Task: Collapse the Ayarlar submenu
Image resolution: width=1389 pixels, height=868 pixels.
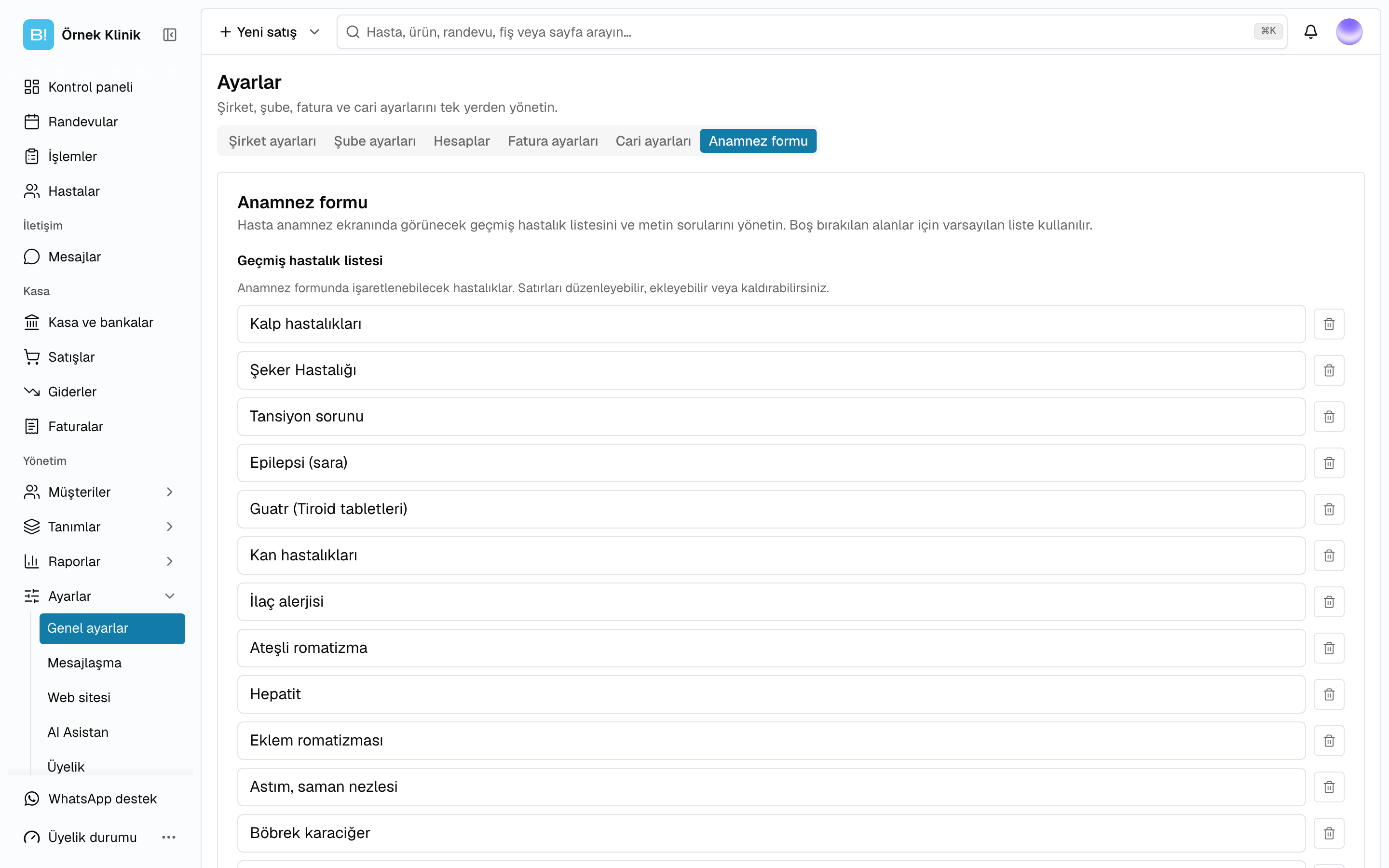Action: pos(169,596)
